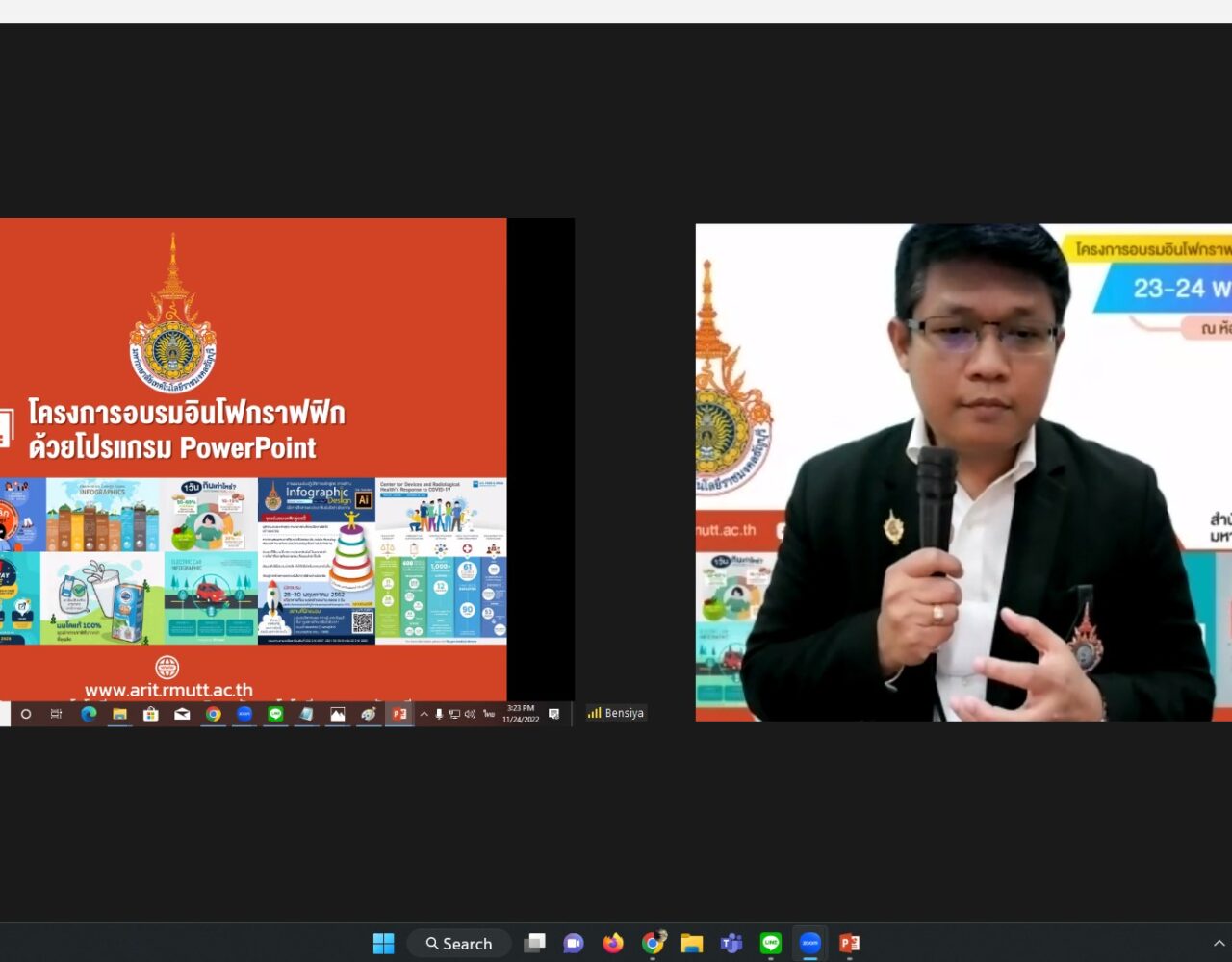This screenshot has width=1232, height=962.
Task: Expand hidden system tray icons chevron
Action: (x=1219, y=944)
